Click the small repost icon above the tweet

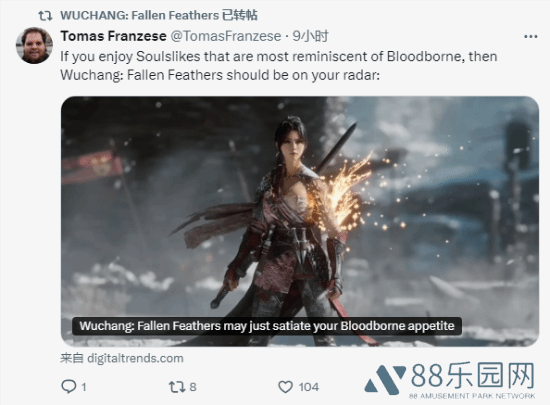point(45,16)
